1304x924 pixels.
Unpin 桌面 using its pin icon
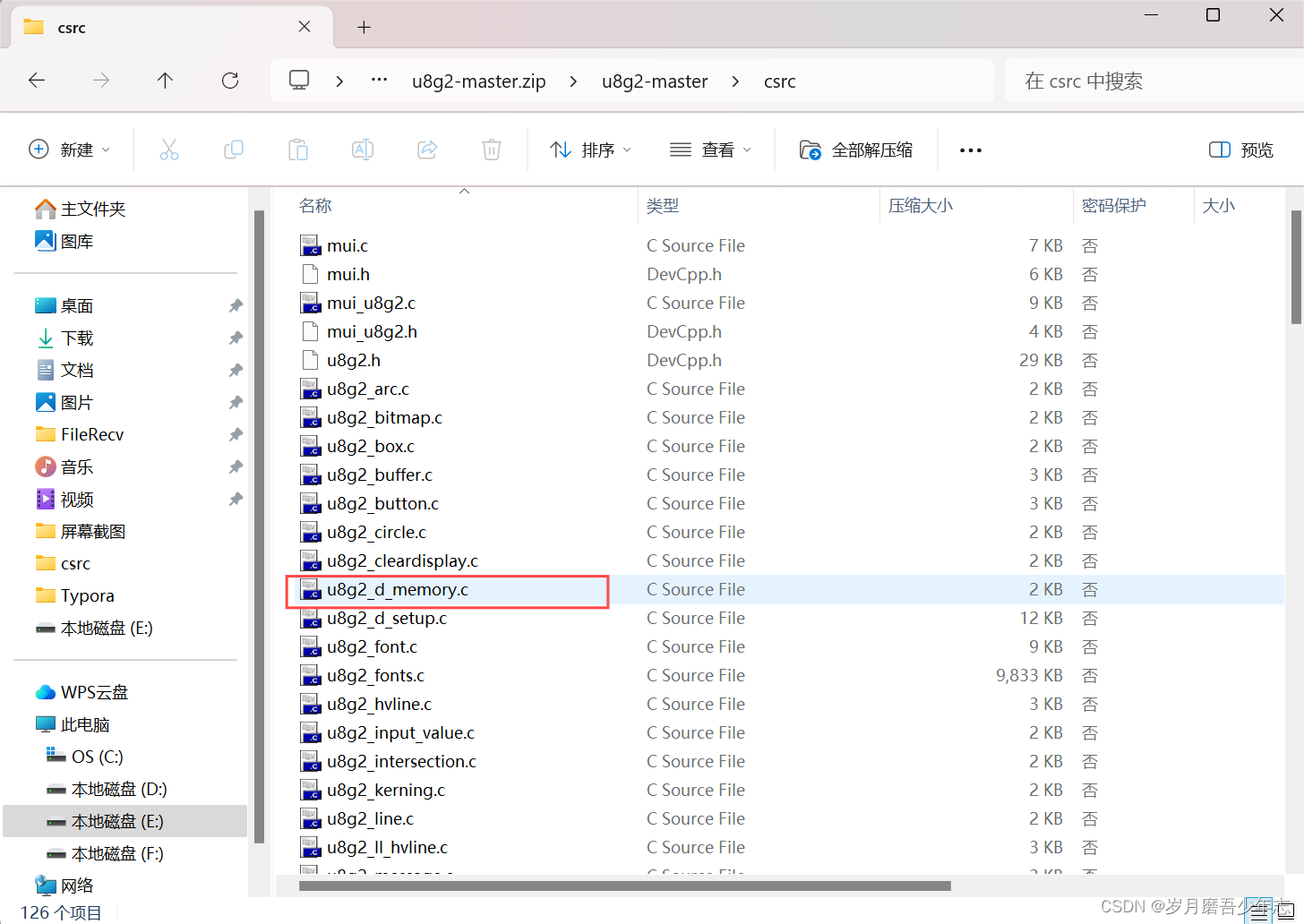236,305
